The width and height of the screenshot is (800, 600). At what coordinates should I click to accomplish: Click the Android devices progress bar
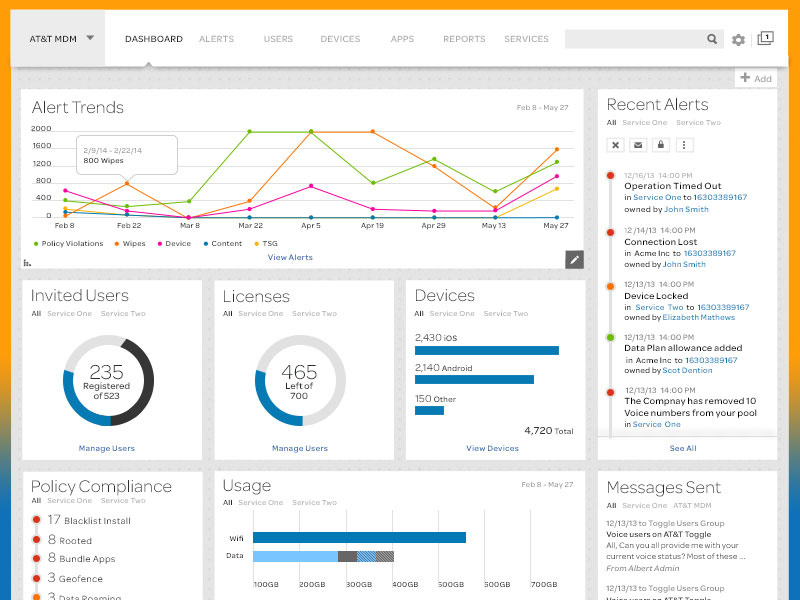pyautogui.click(x=474, y=379)
